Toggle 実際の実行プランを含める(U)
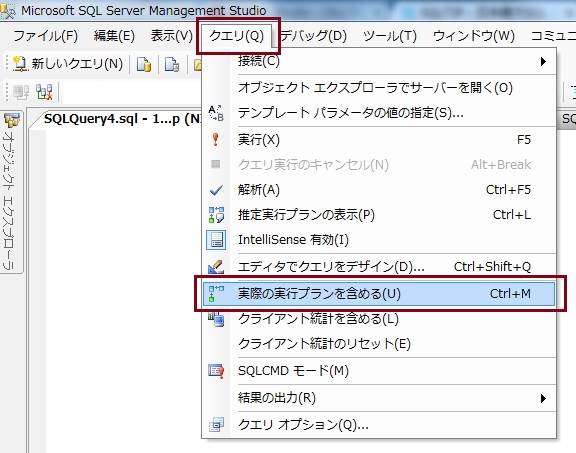This screenshot has height=453, width=576. tap(379, 294)
